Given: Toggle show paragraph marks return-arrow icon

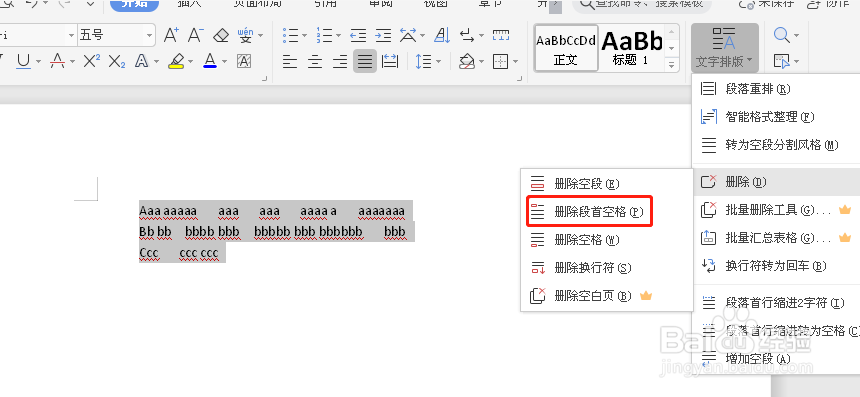Looking at the screenshot, I should pos(467,36).
